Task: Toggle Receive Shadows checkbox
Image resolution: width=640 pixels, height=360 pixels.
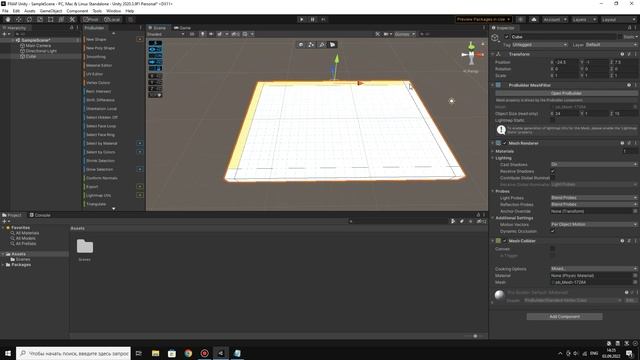Action: 553,171
